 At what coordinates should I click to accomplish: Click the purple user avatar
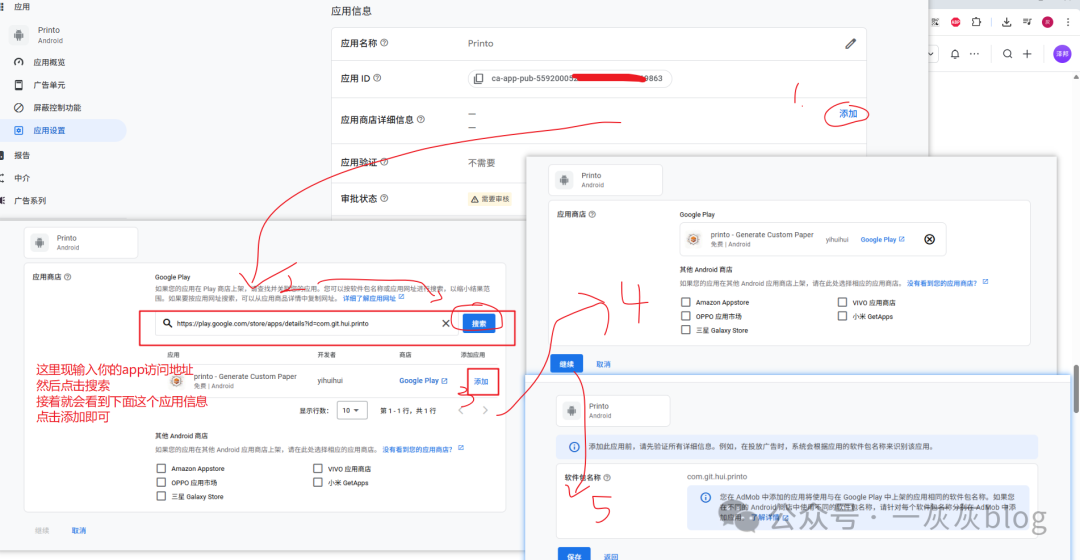click(x=1062, y=54)
